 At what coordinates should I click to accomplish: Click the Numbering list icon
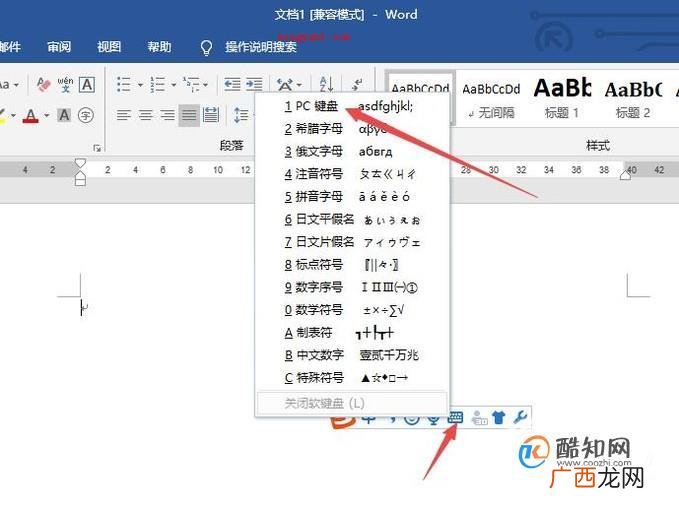(x=157, y=84)
